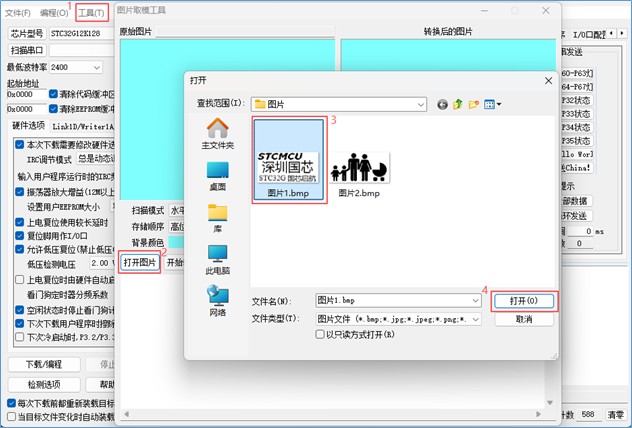Enable 当目标文件变化时自动装载 checkbox
The image size is (632, 428).
pyautogui.click(x=12, y=416)
